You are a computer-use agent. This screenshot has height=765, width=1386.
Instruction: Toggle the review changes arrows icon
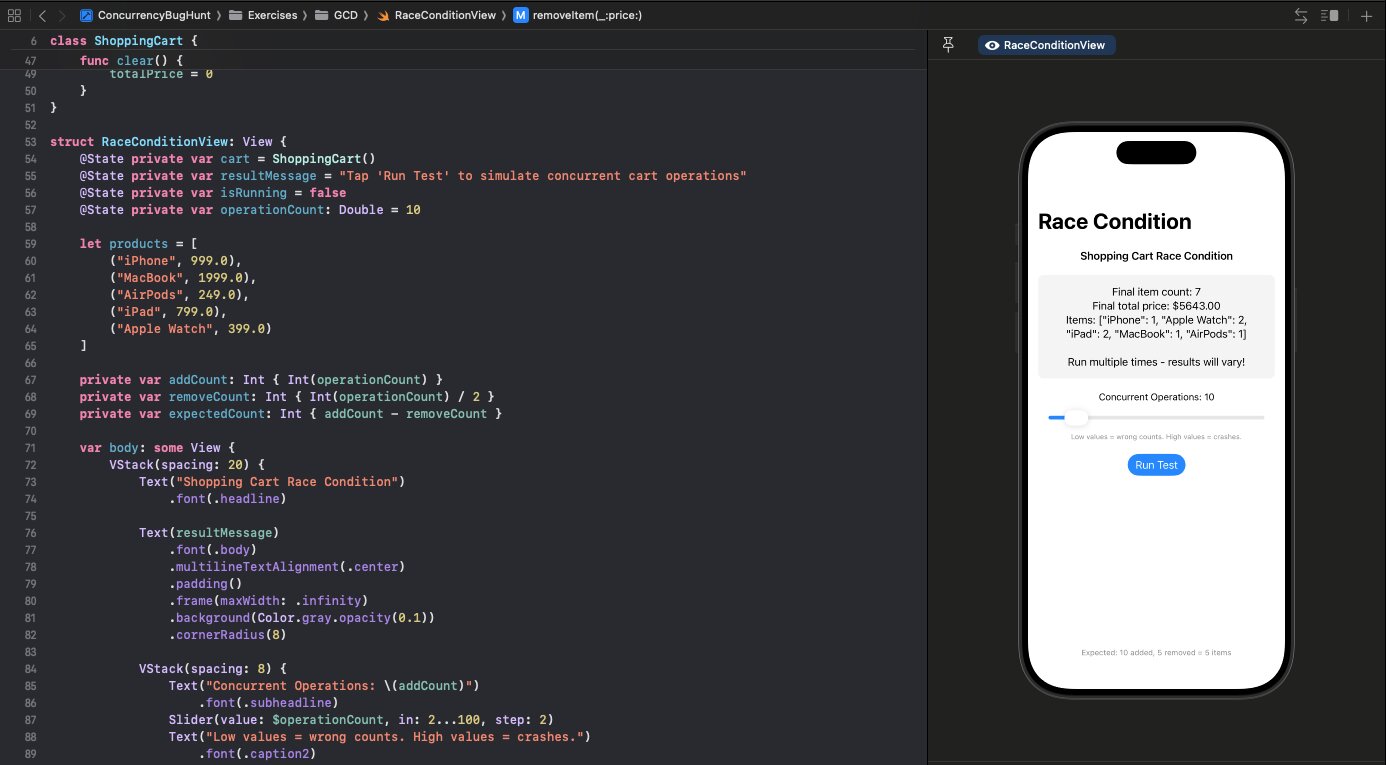[x=1301, y=16]
